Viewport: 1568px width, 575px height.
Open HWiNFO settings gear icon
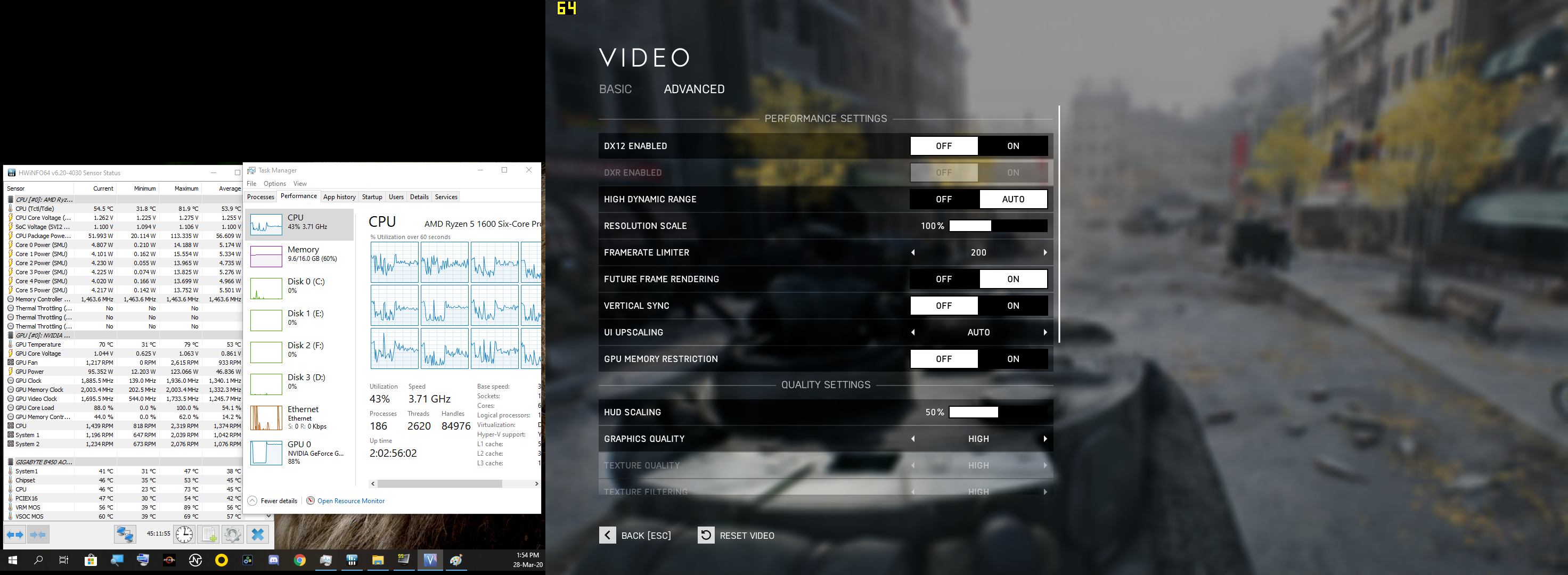(232, 534)
